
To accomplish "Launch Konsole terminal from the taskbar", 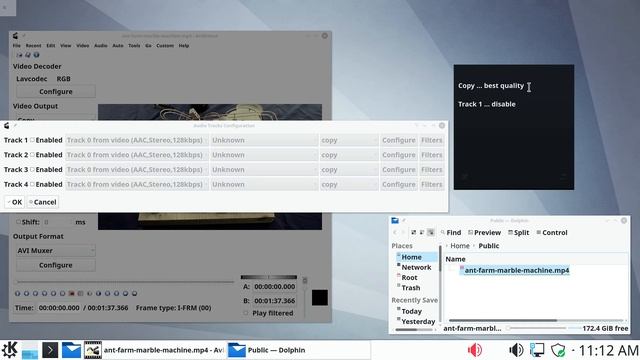I will 50,350.
